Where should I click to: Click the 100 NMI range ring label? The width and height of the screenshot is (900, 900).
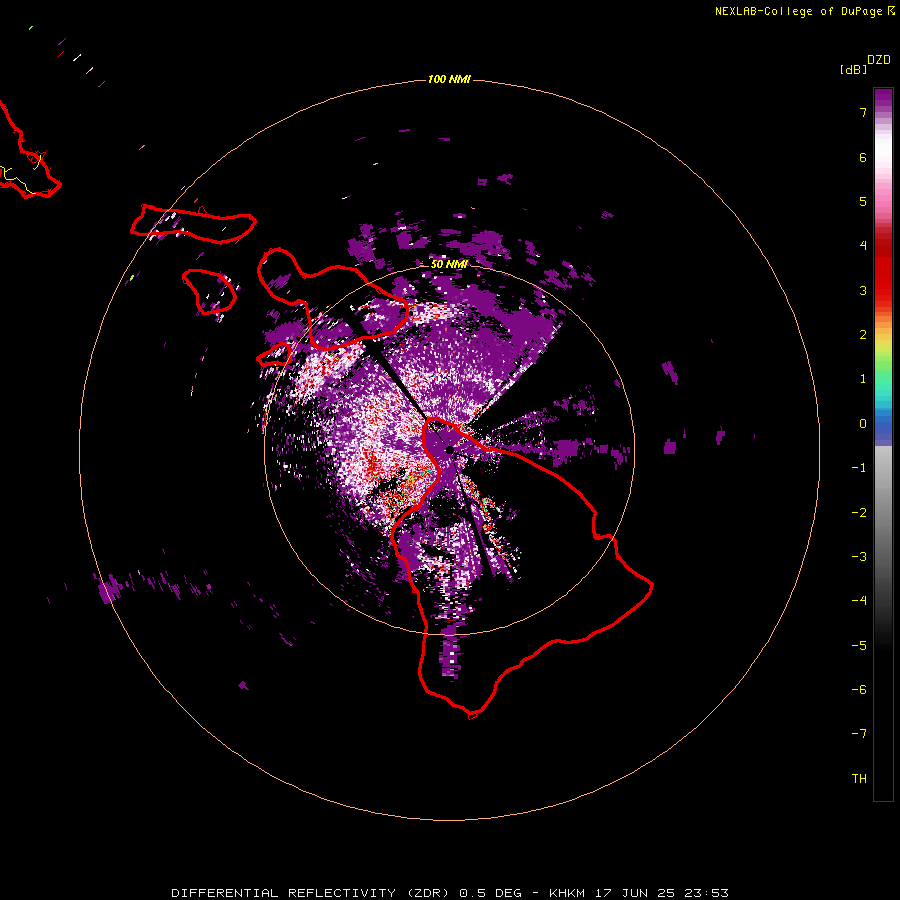449,79
